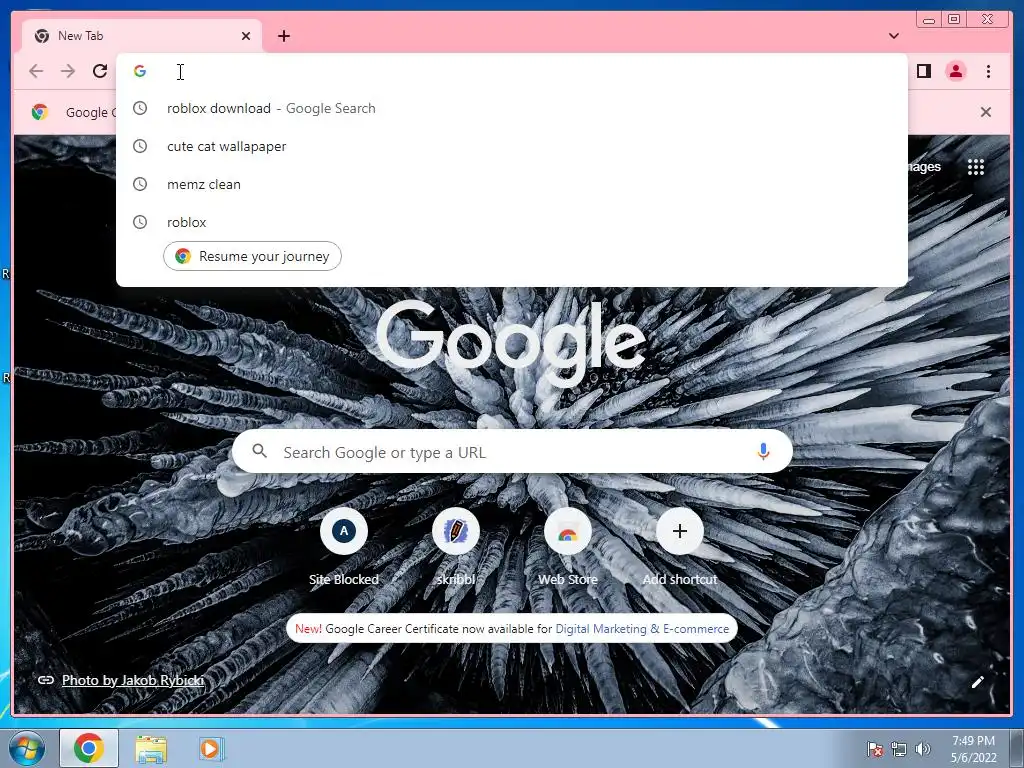This screenshot has width=1024, height=768.
Task: Click the partially visible Images link
Action: point(925,167)
